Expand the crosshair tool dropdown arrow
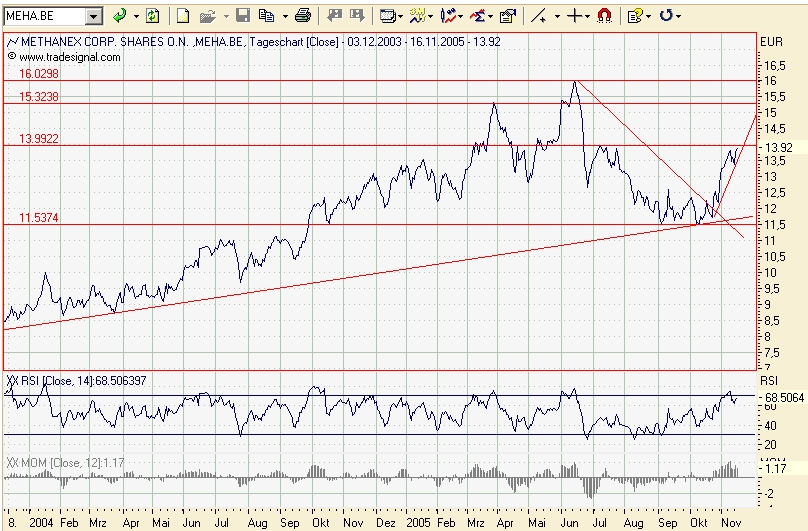The image size is (808, 531). [587, 17]
